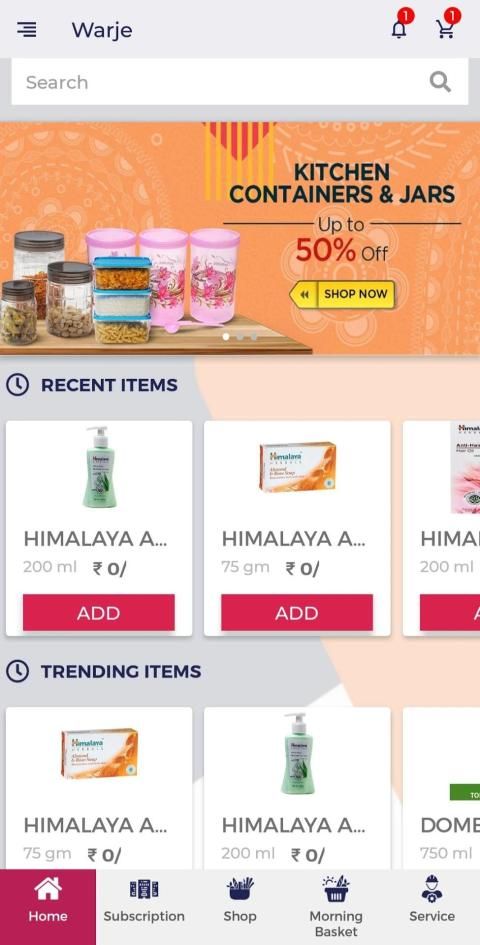Add Himalaya 200 ml recent item
The image size is (480, 945).
[99, 612]
